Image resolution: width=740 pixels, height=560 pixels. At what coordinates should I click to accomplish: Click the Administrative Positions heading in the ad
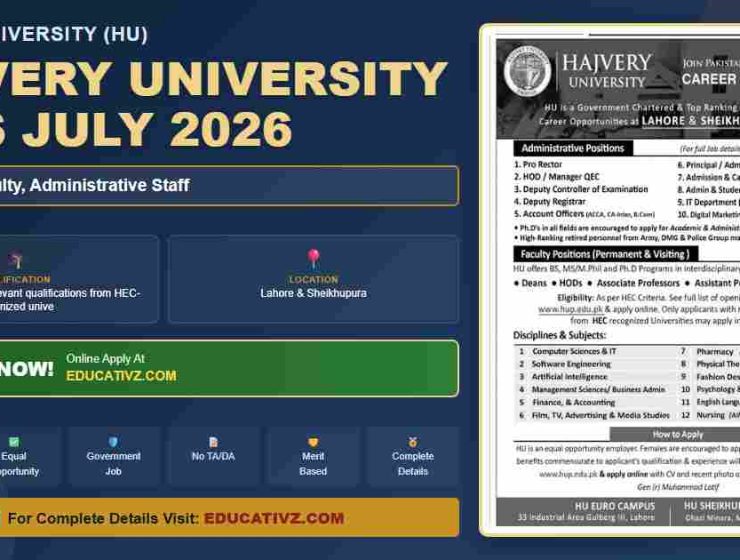pyautogui.click(x=572, y=148)
